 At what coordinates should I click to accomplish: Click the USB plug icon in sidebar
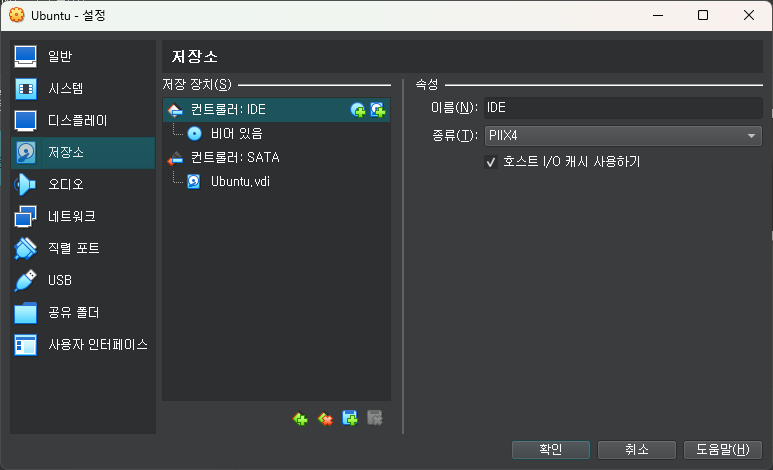click(25, 281)
